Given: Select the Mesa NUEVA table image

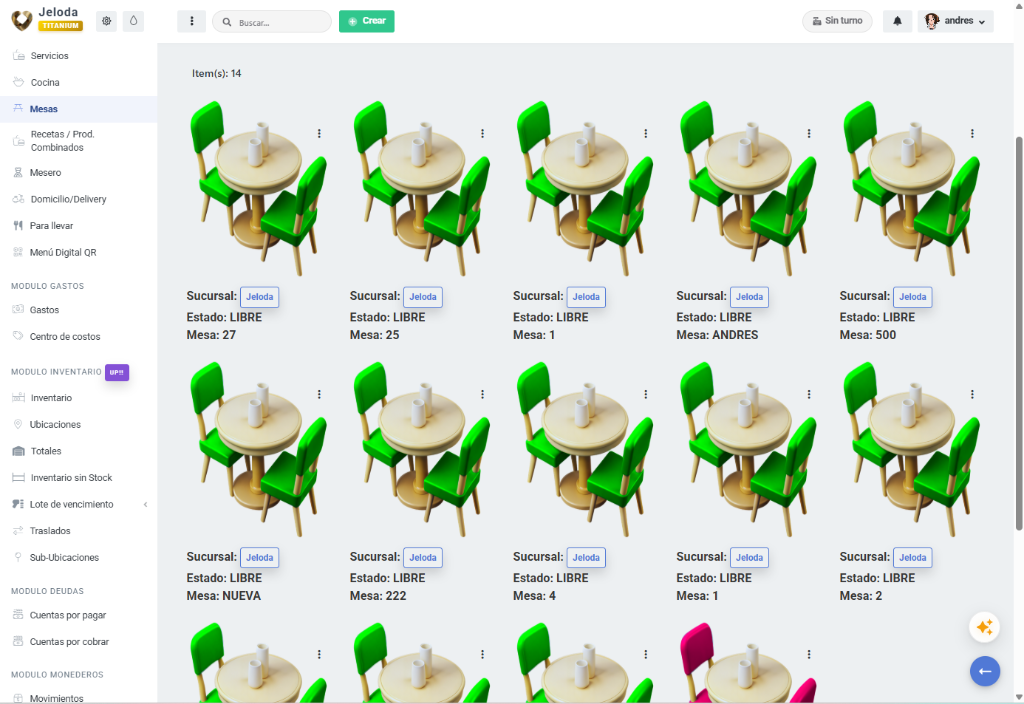Looking at the screenshot, I should (x=259, y=449).
